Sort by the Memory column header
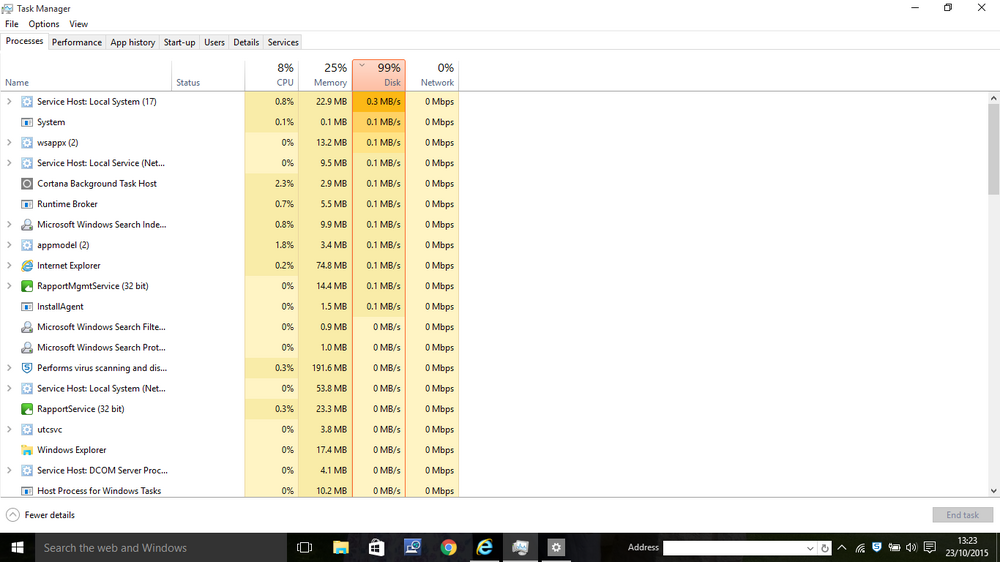Image resolution: width=1000 pixels, height=562 pixels. (x=325, y=75)
